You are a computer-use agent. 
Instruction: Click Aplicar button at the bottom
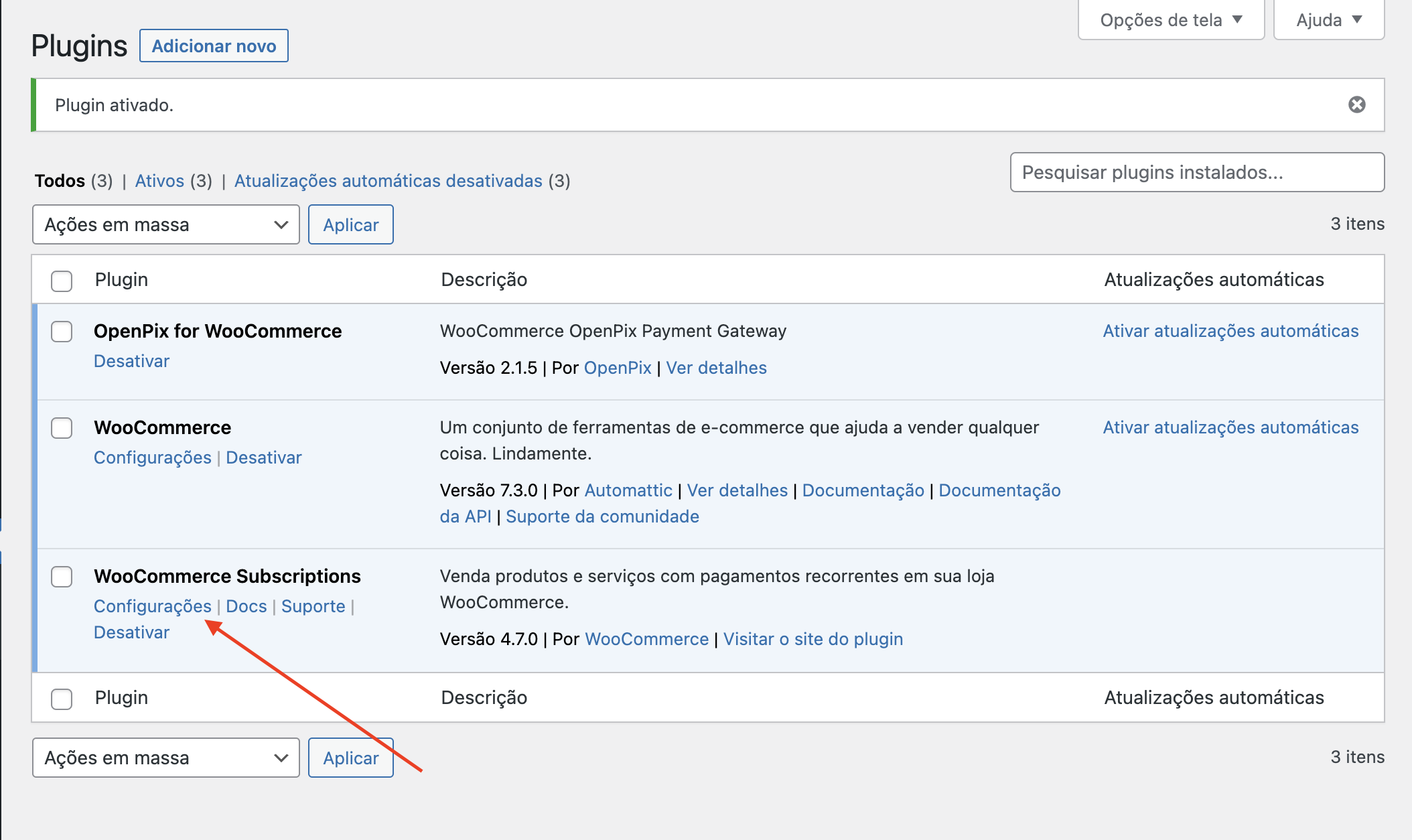351,758
